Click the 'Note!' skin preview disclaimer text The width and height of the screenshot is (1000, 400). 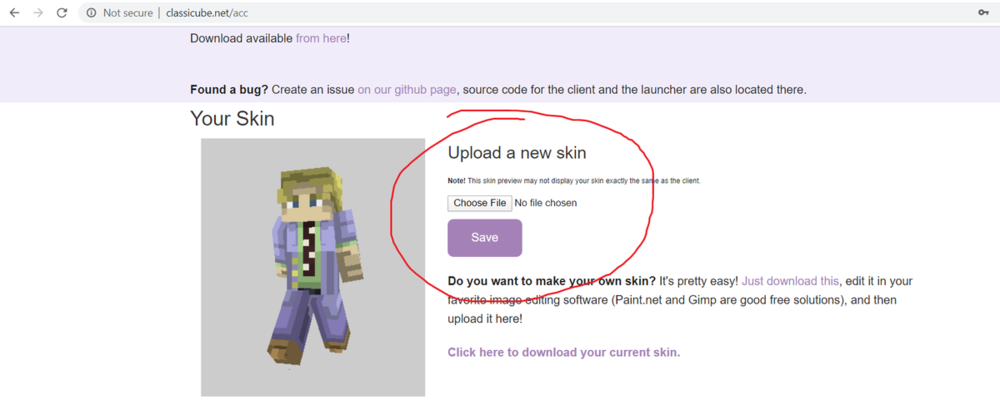click(x=574, y=181)
